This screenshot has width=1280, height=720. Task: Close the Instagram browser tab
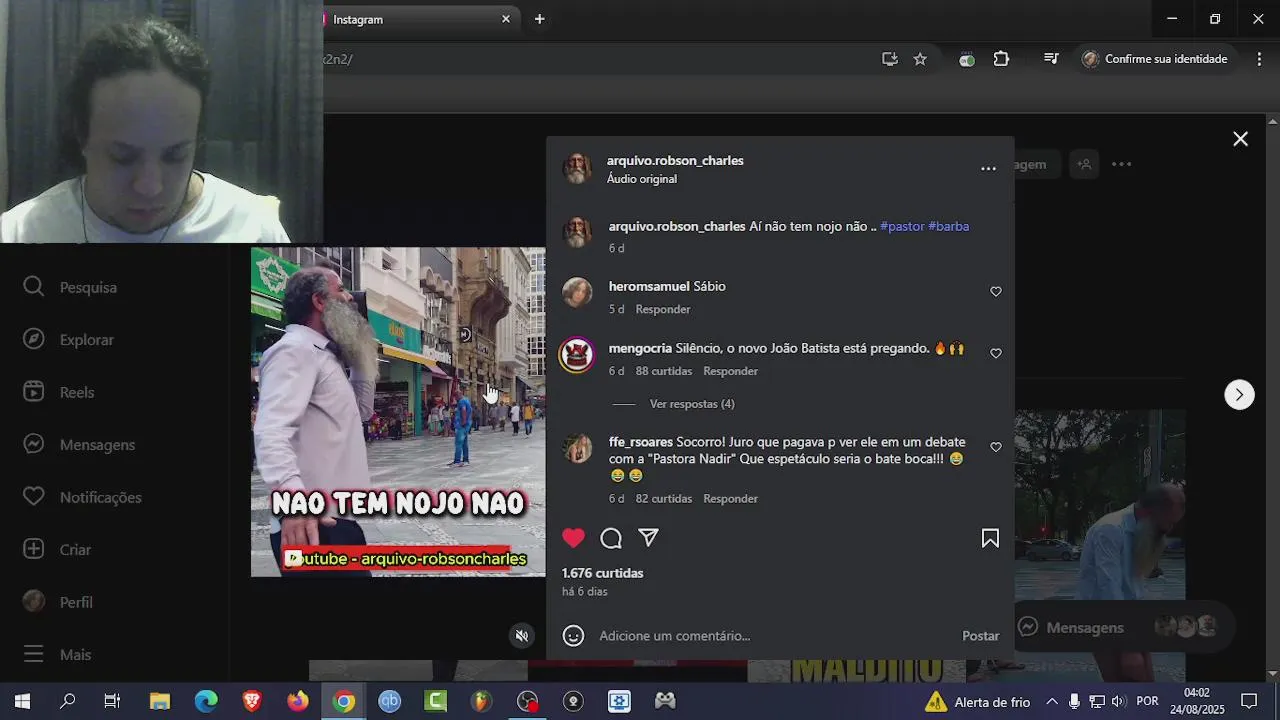(506, 19)
